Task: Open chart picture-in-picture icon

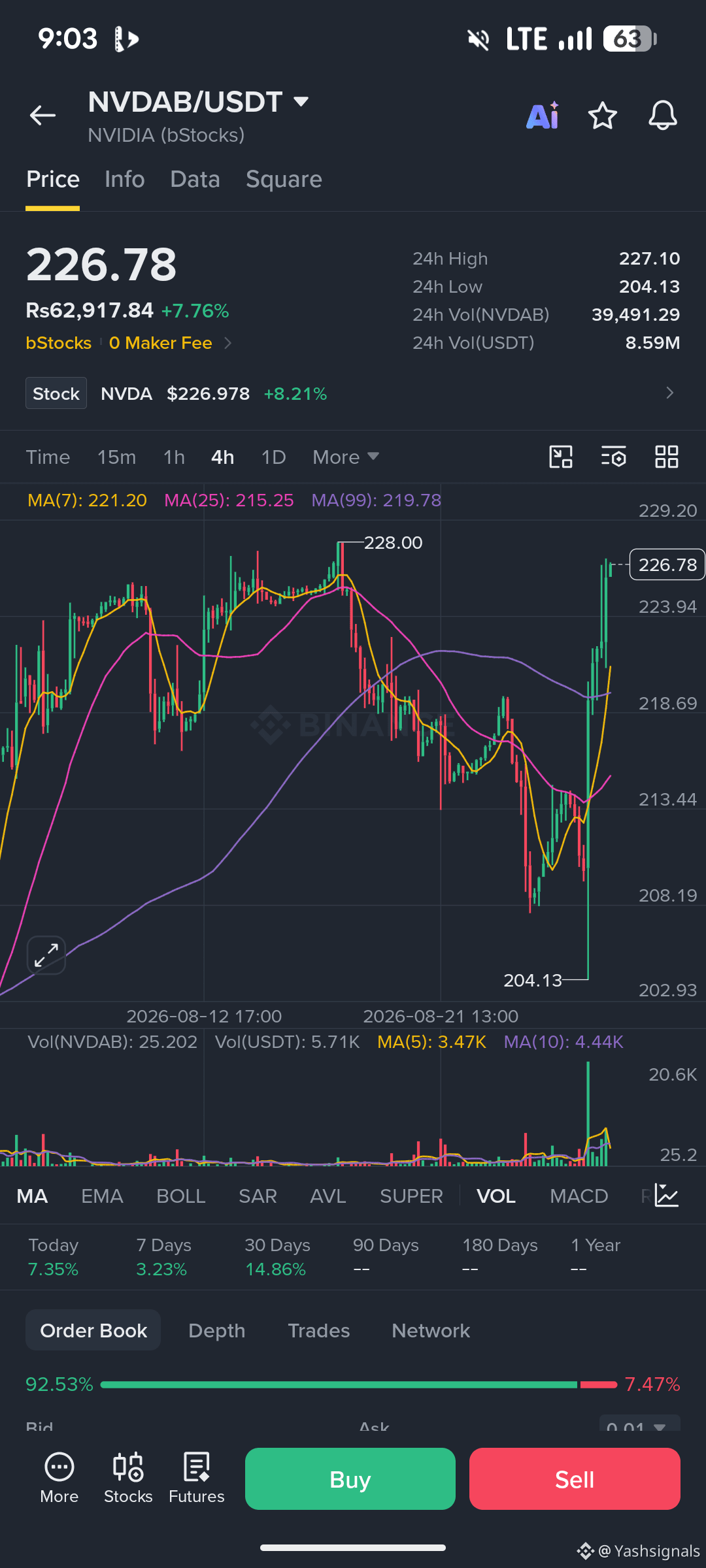Action: [561, 457]
